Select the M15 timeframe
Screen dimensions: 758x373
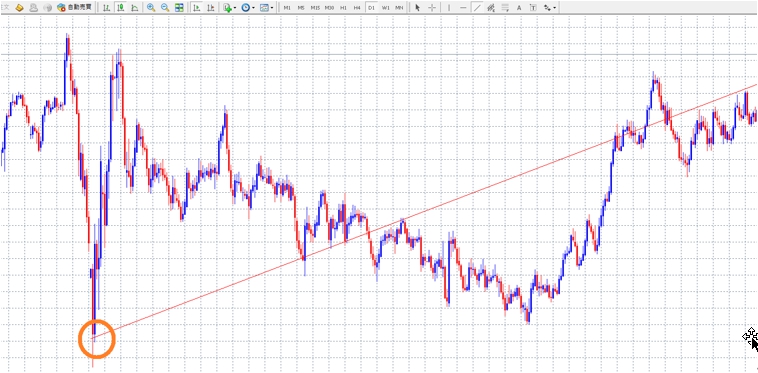pos(315,8)
